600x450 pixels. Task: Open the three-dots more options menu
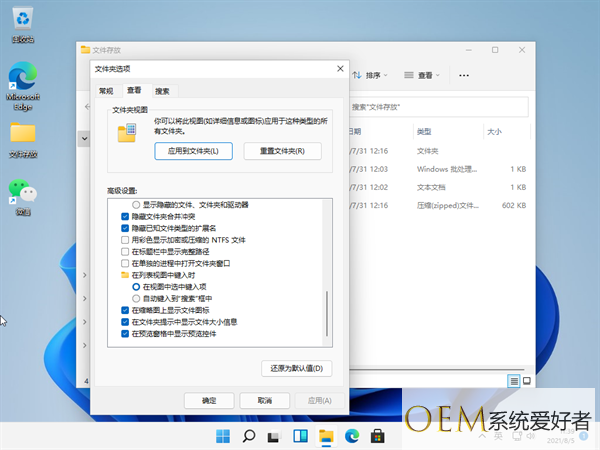pyautogui.click(x=464, y=75)
